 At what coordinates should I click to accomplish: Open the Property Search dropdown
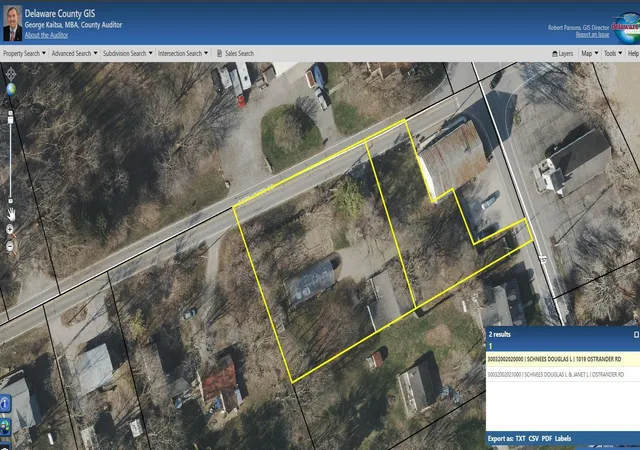tap(24, 53)
